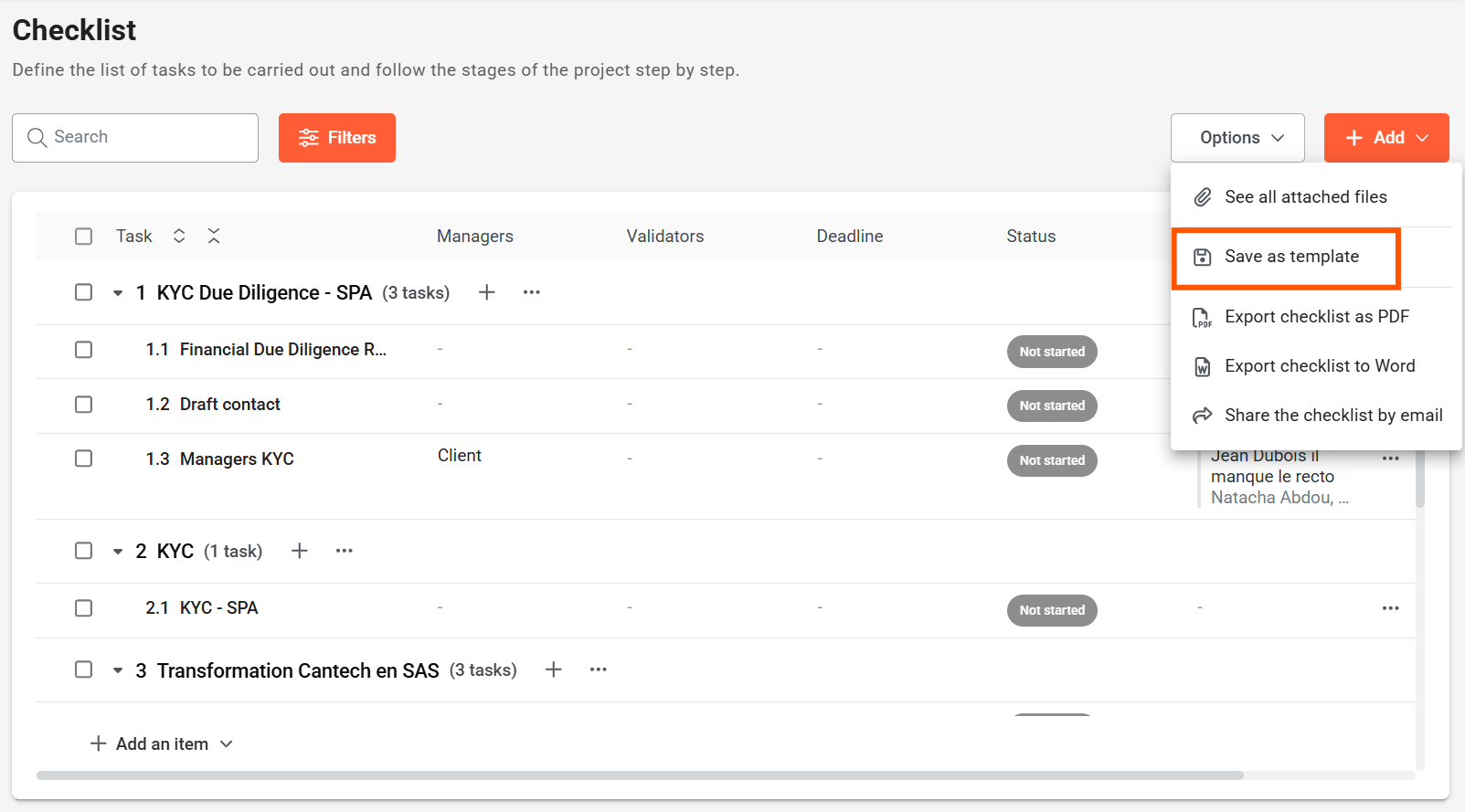Click the Options button
Screen dimensions: 1465x812
pyautogui.click(x=1237, y=138)
